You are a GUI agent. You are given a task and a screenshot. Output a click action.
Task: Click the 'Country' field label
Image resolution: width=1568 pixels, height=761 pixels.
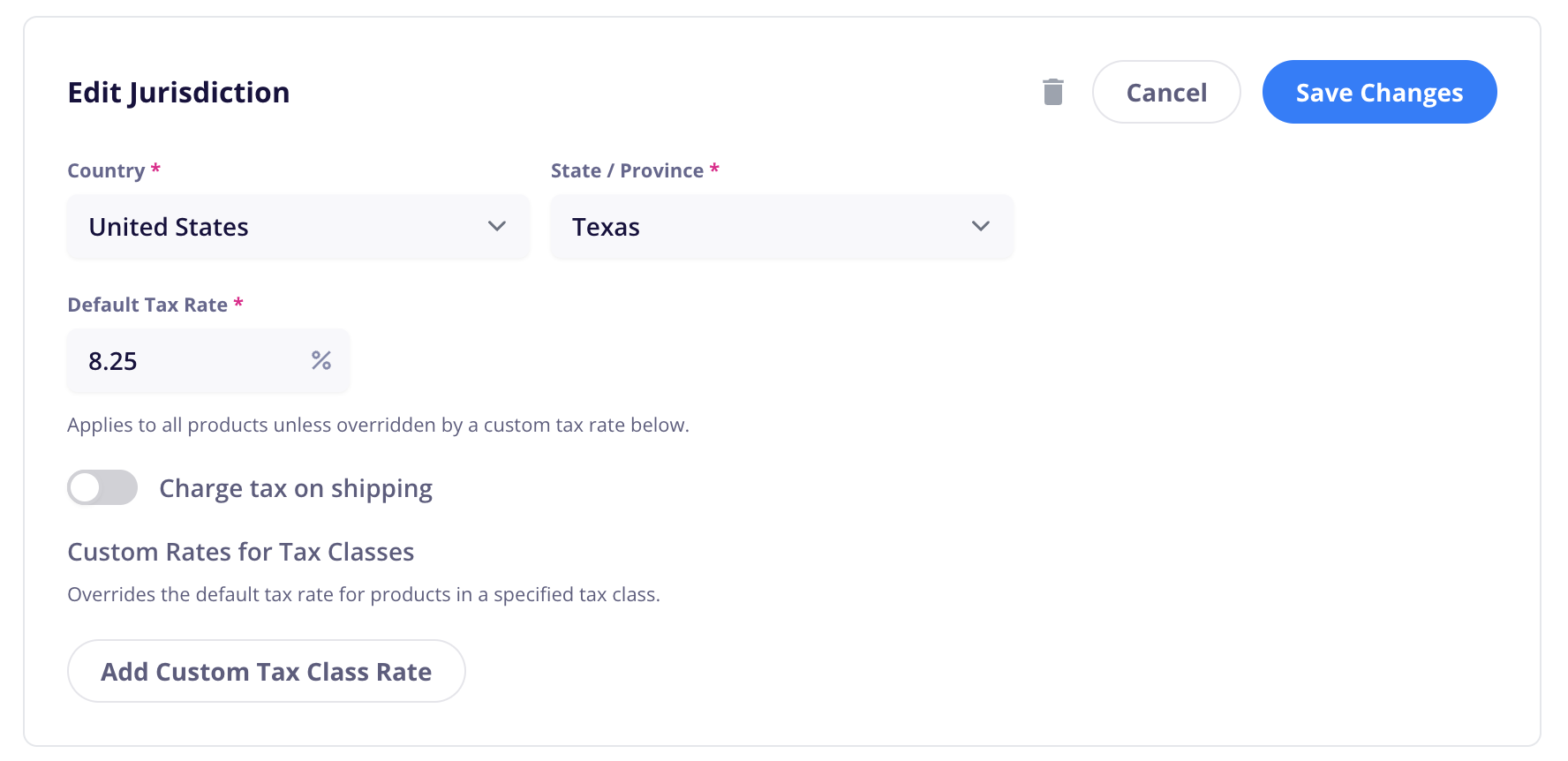pyautogui.click(x=106, y=170)
